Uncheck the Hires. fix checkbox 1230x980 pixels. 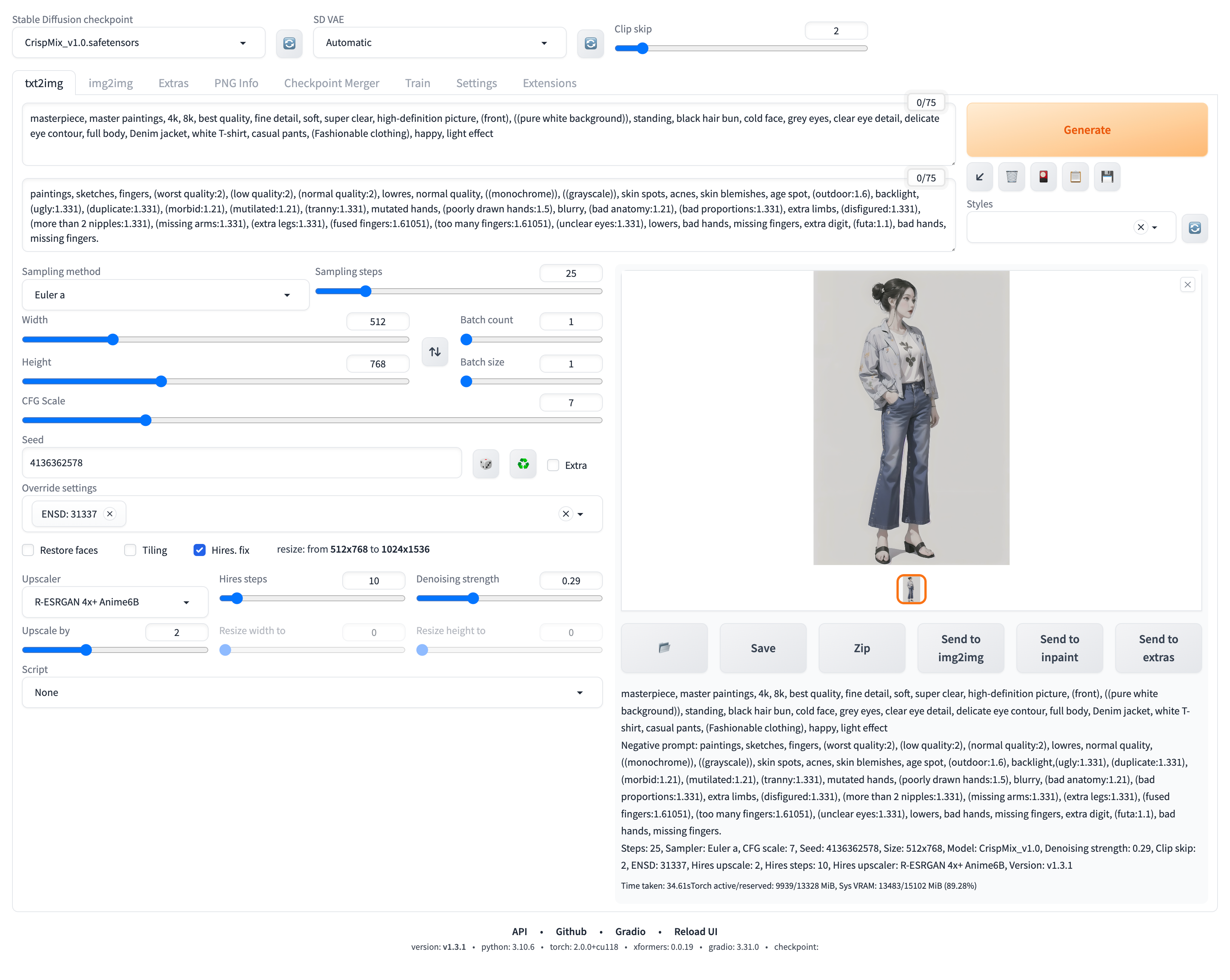[x=199, y=550]
